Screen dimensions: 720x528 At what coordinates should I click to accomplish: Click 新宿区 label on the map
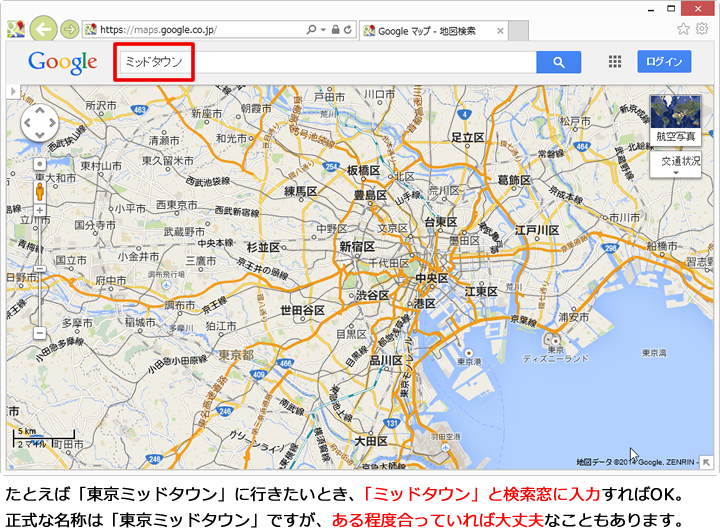(x=357, y=247)
